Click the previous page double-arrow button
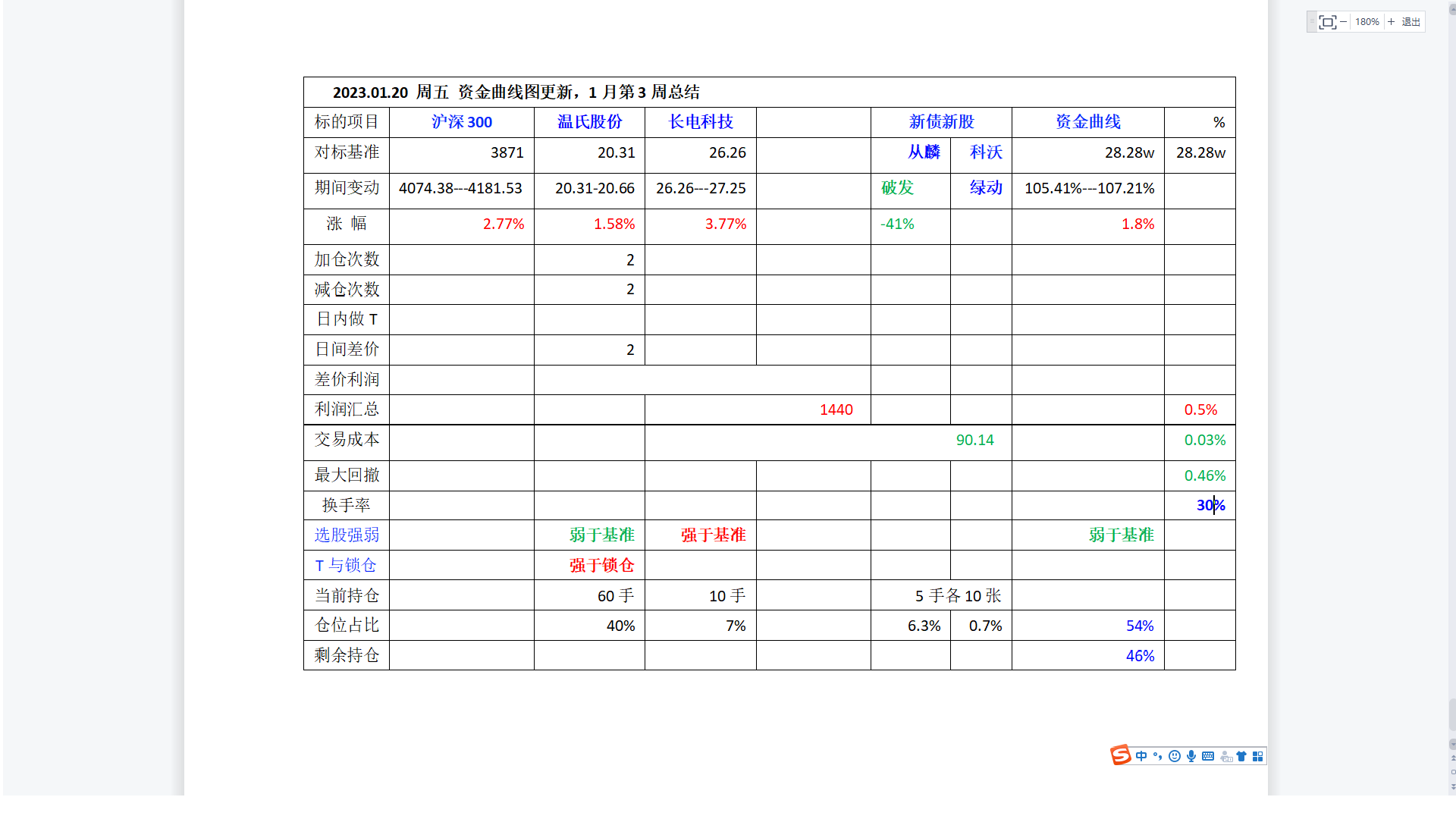This screenshot has height=819, width=1456. click(1452, 757)
